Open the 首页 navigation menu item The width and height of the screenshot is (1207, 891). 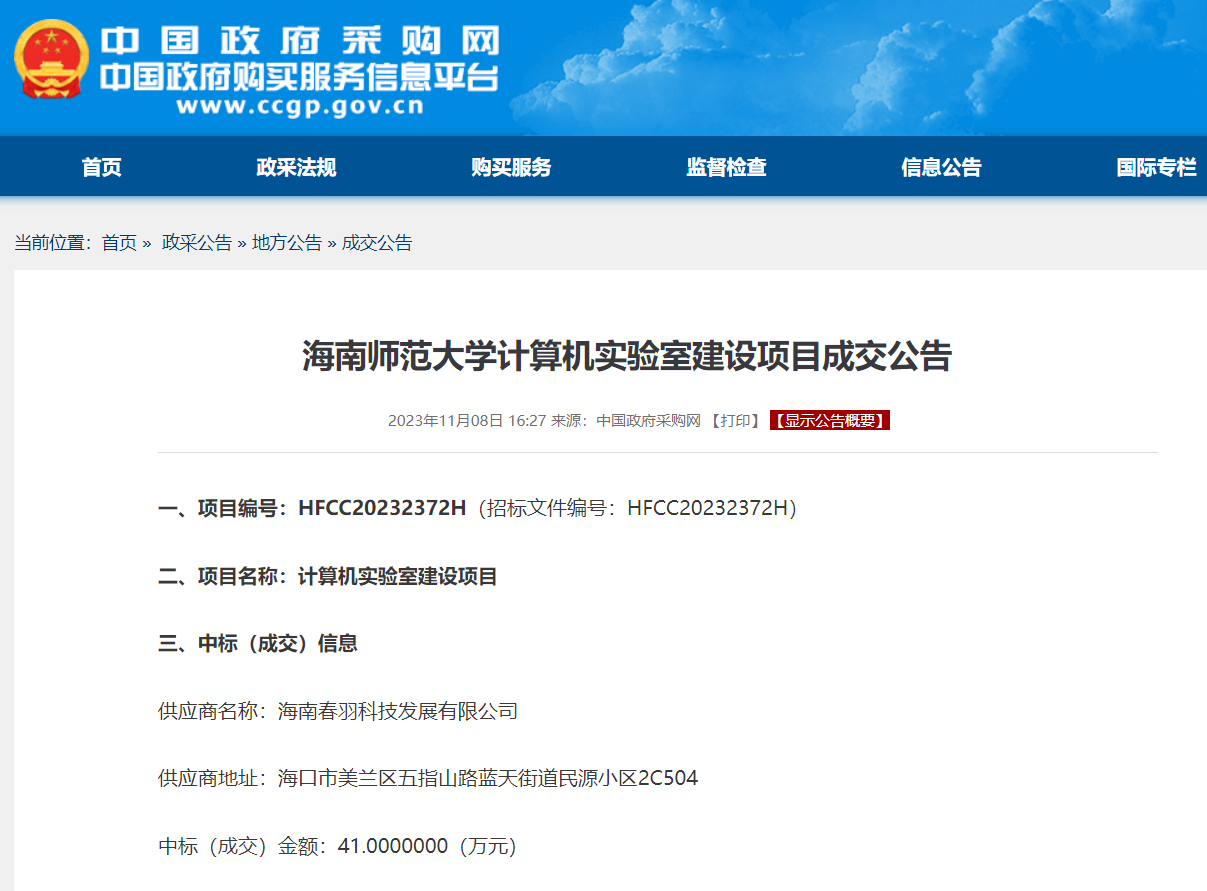[102, 167]
